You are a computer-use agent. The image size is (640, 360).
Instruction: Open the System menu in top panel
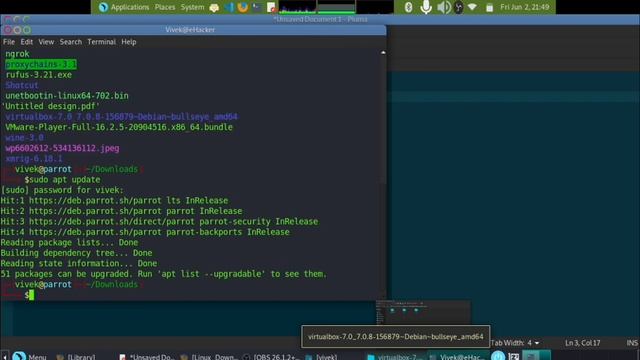click(x=192, y=7)
